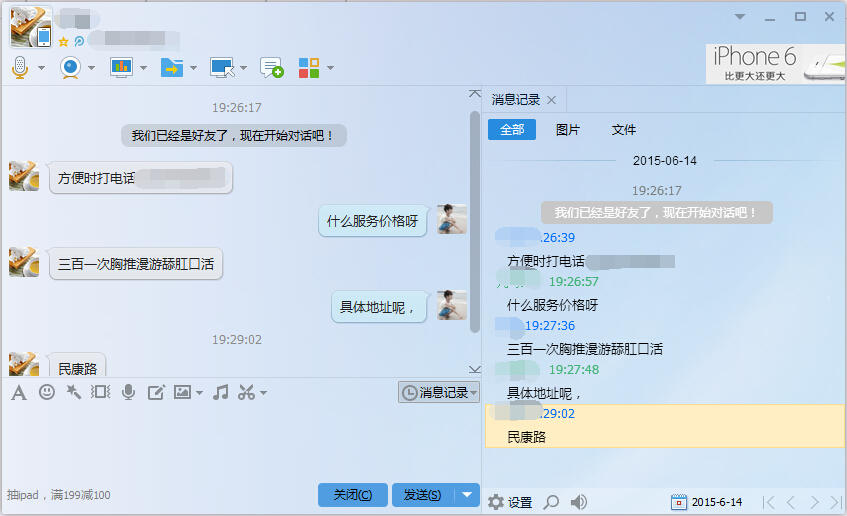Expand video call options arrow
This screenshot has width=847, height=516.
(91, 68)
